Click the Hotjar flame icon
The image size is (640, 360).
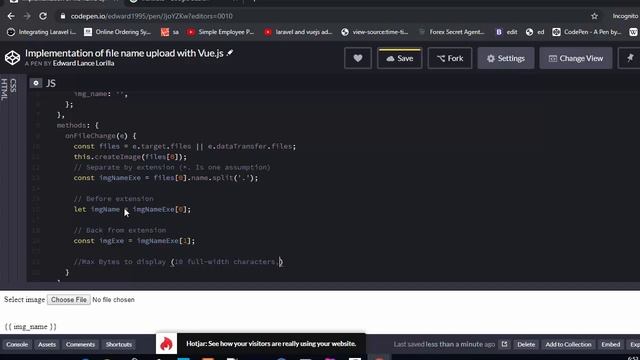pyautogui.click(x=166, y=344)
